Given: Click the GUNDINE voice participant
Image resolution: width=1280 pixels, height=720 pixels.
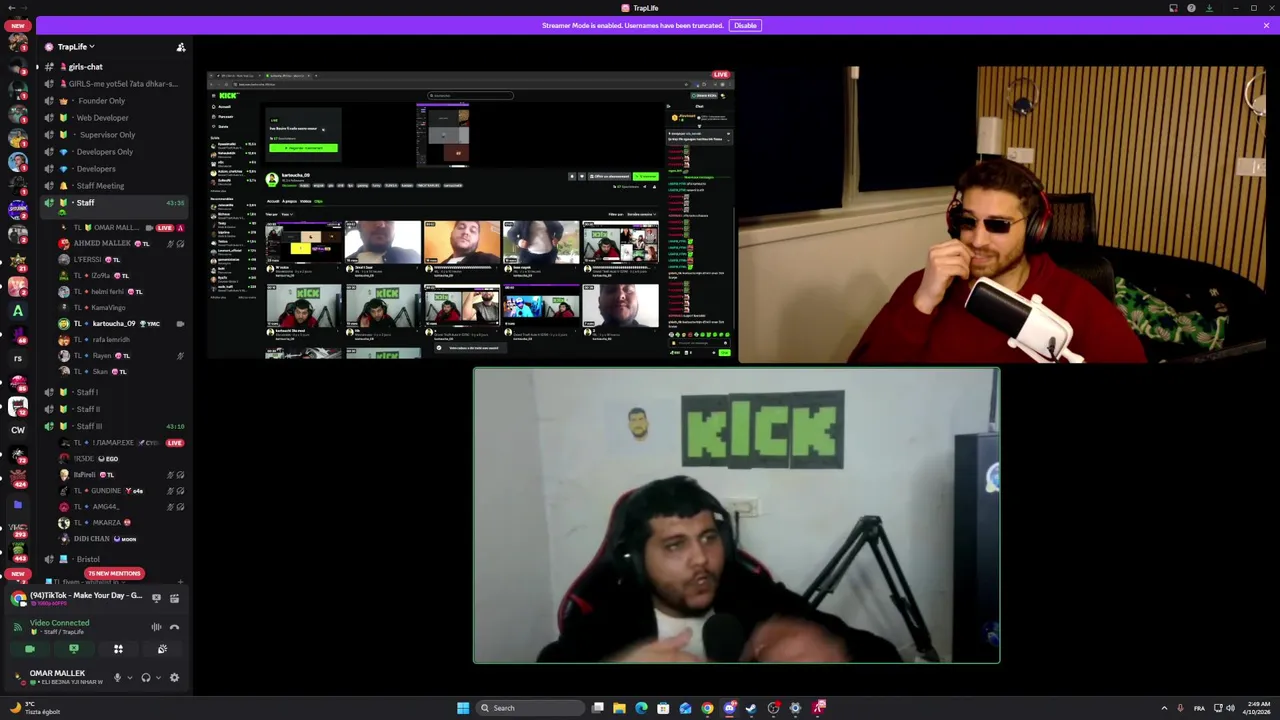Looking at the screenshot, I should 120,490.
